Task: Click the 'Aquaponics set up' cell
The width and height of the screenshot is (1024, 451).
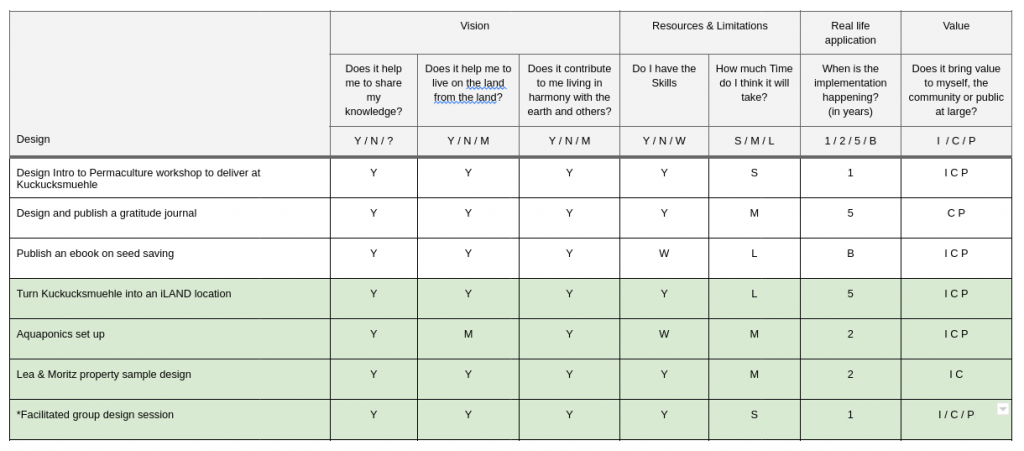Action: coord(61,334)
